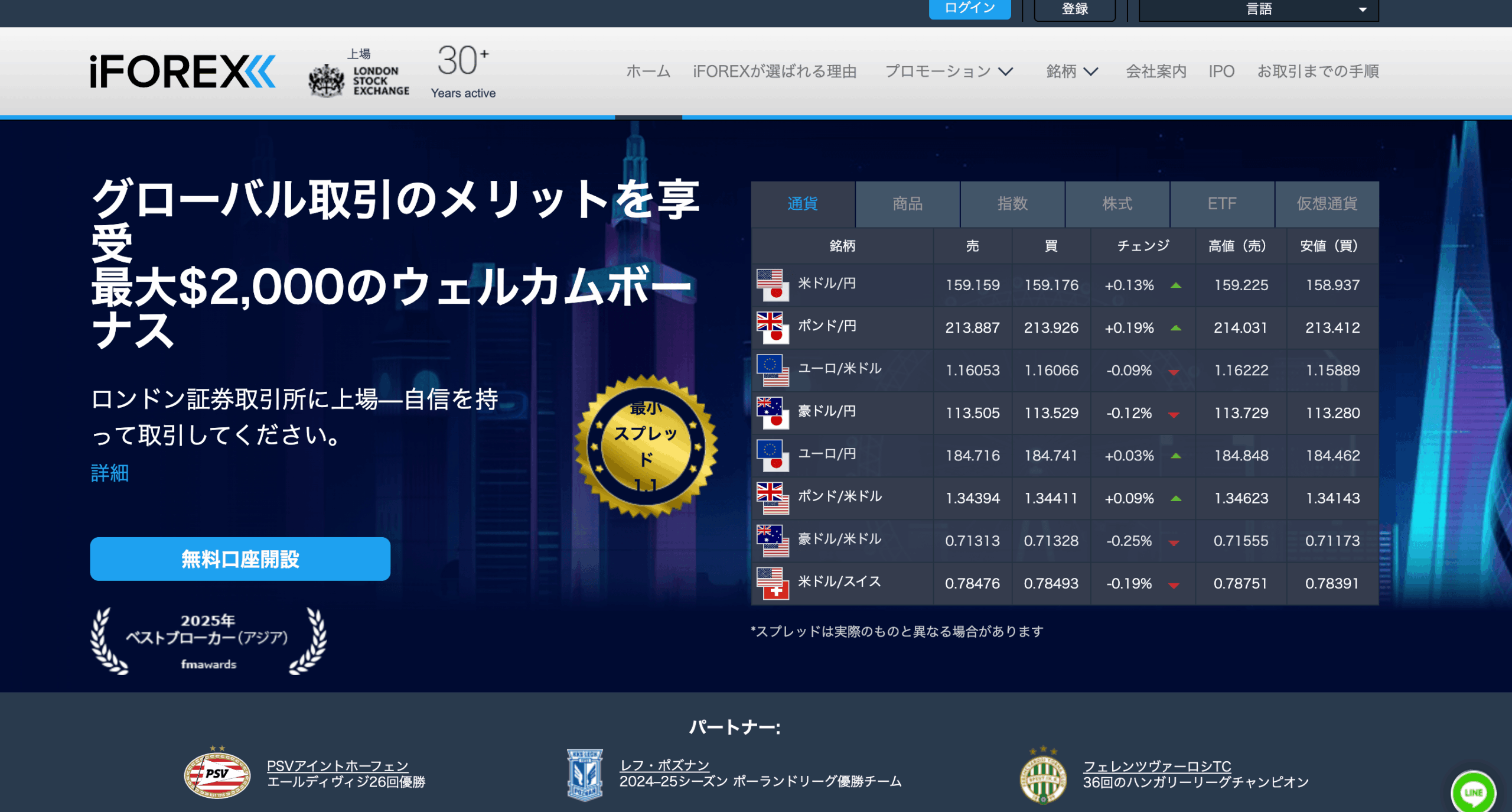Open the 言語 language dropdown
Screen dimensions: 1512x812
pyautogui.click(x=1258, y=9)
